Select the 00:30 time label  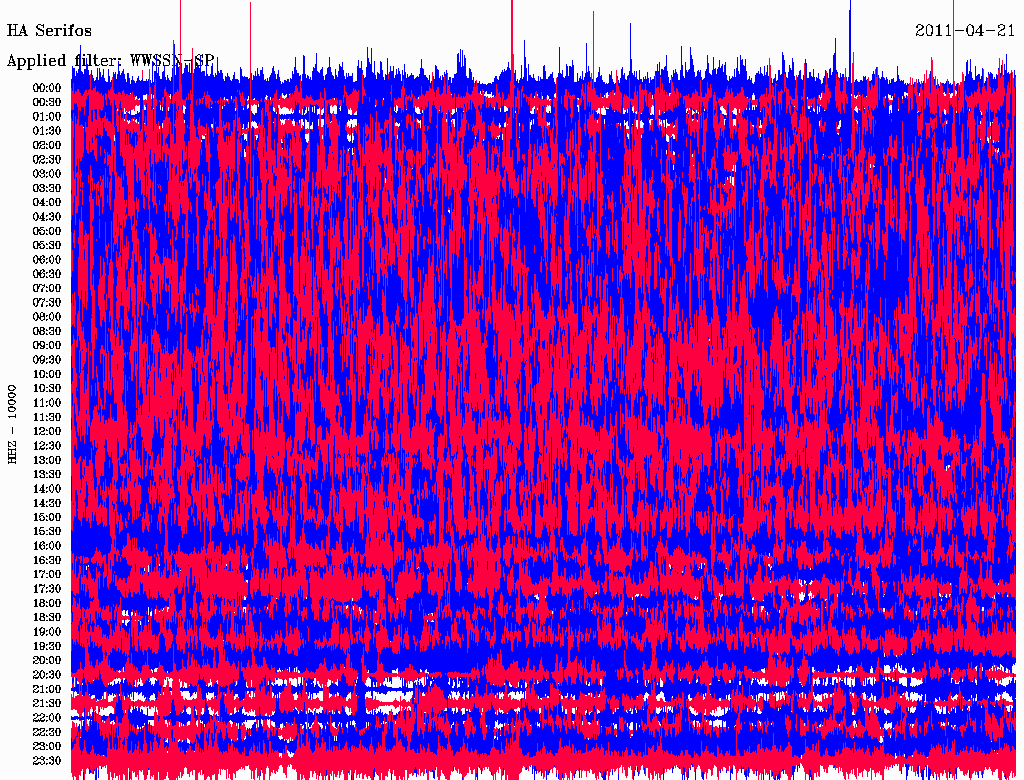47,103
